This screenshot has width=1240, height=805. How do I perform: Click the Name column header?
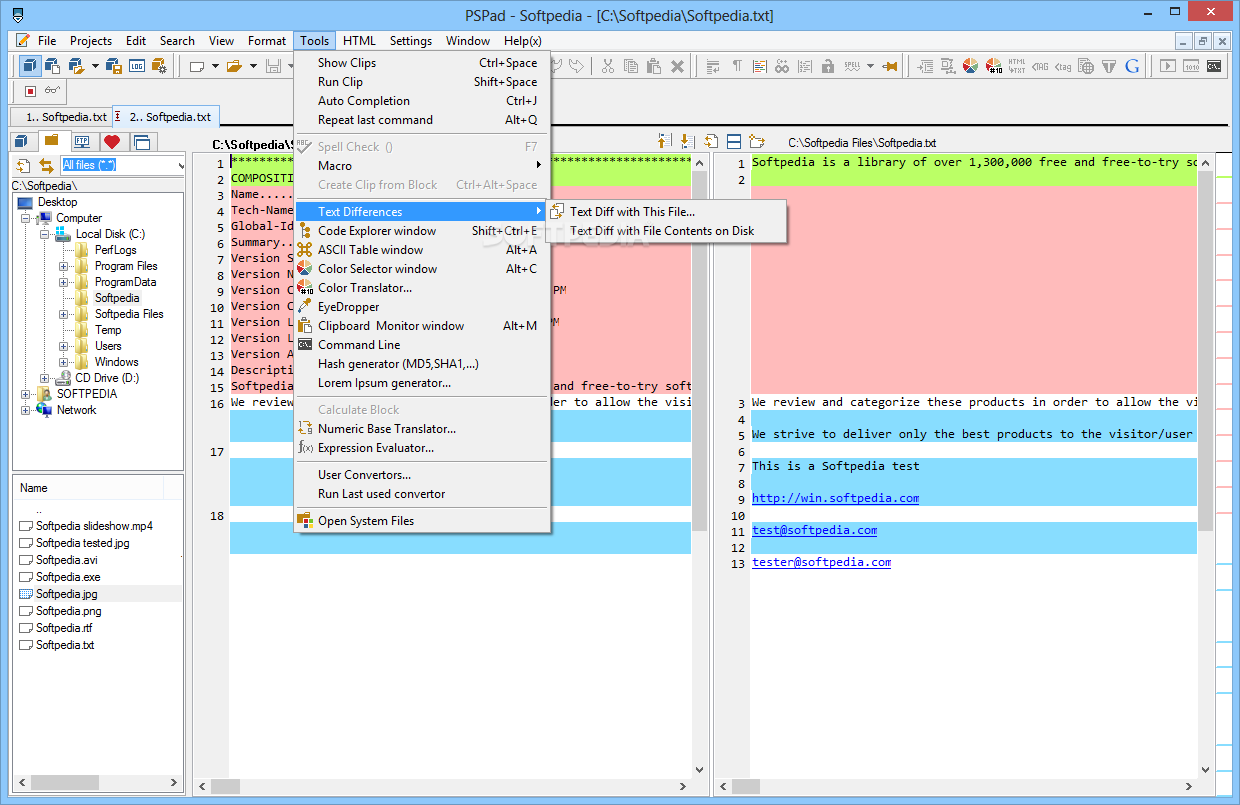88,488
